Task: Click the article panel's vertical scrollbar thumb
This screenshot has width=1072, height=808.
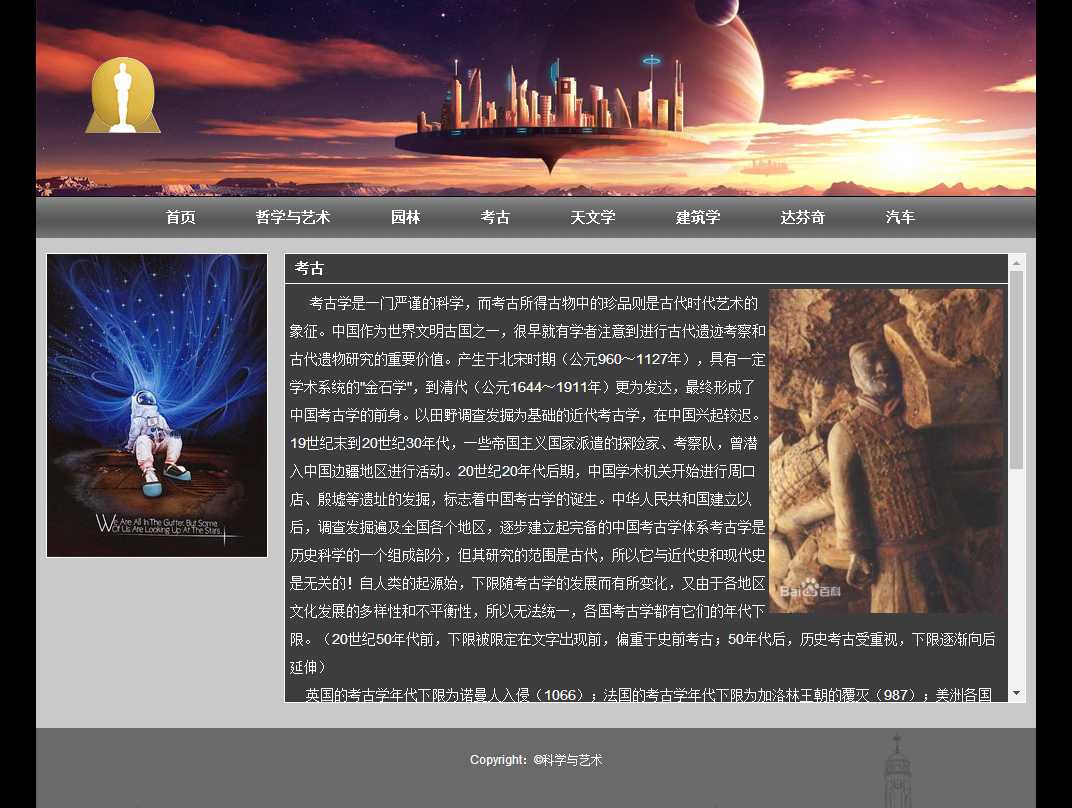Action: click(x=1016, y=370)
